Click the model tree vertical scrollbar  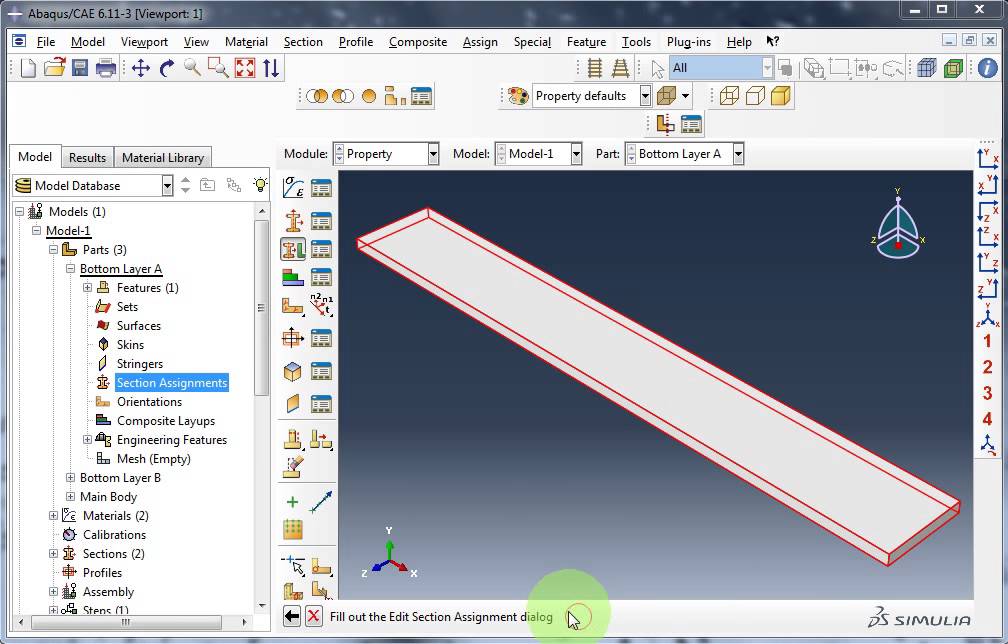click(x=261, y=308)
